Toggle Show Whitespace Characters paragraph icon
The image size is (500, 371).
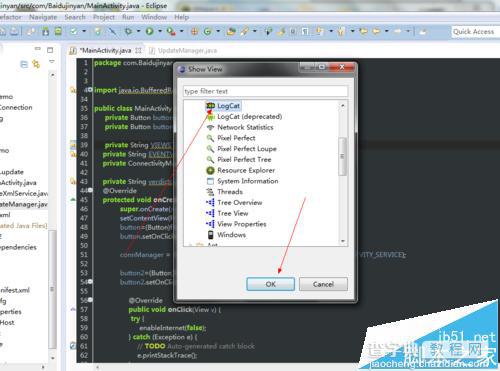(x=305, y=31)
